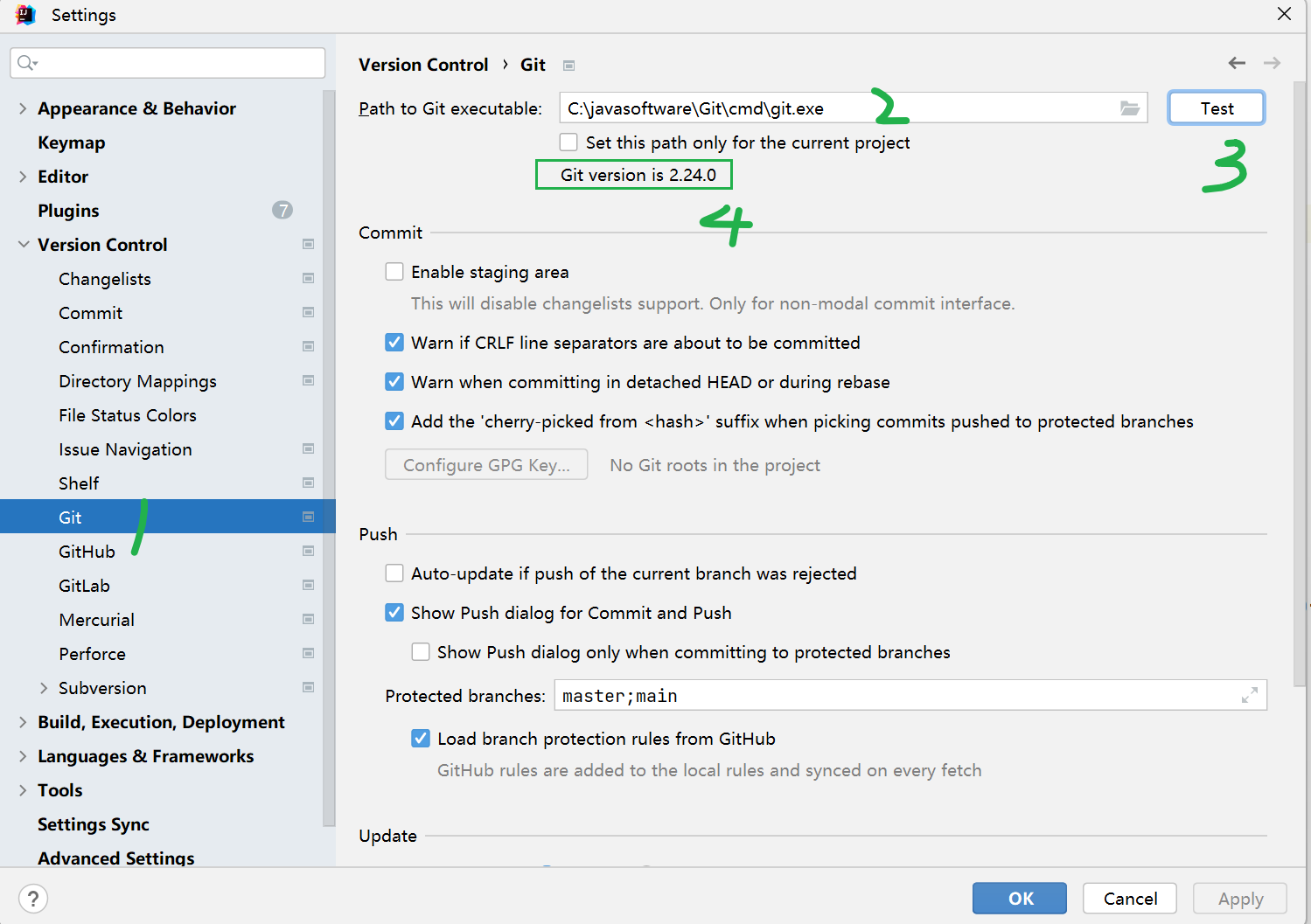Click the search magnifier icon
The width and height of the screenshot is (1311, 924).
[27, 62]
